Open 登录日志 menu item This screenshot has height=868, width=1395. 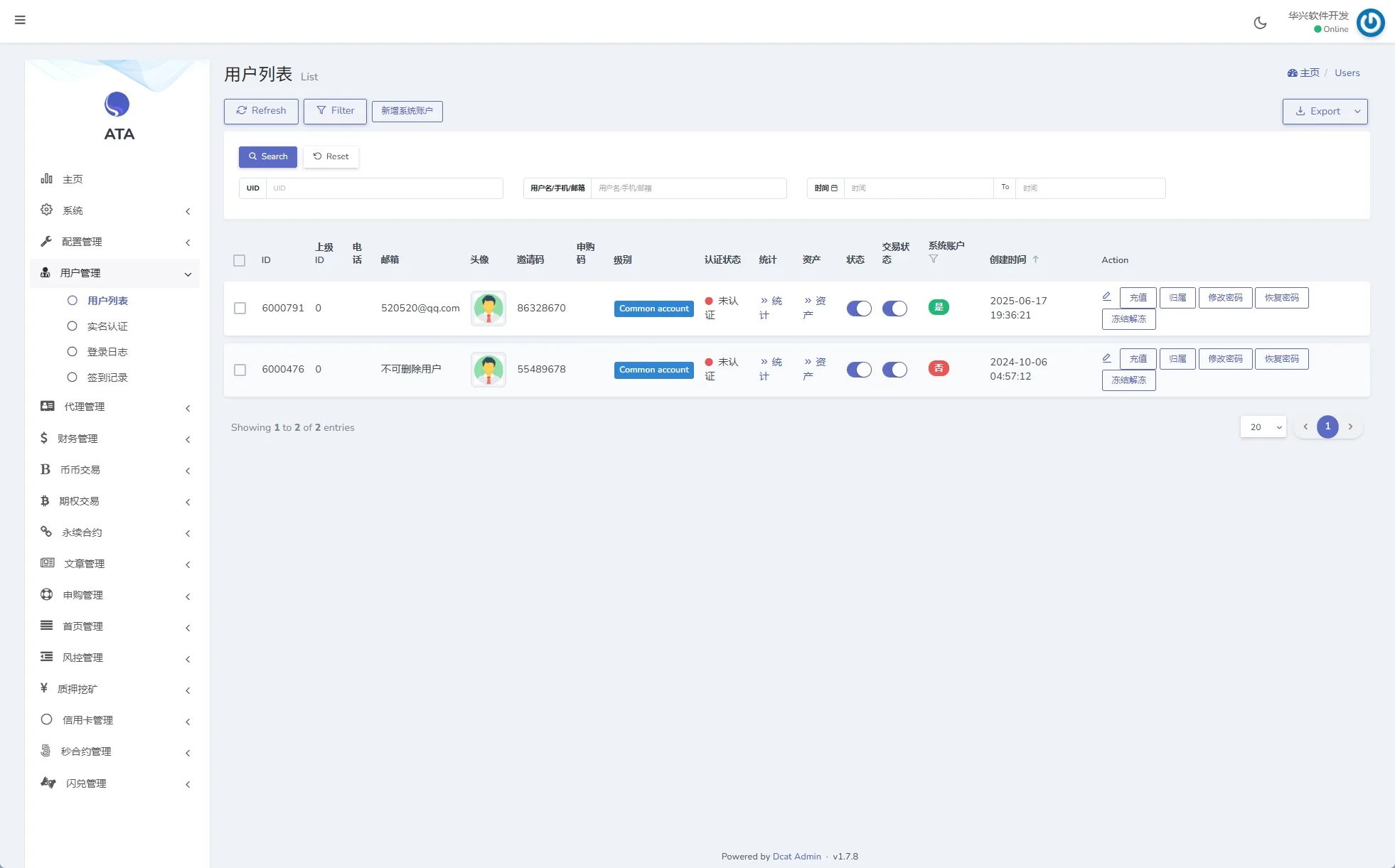(107, 352)
